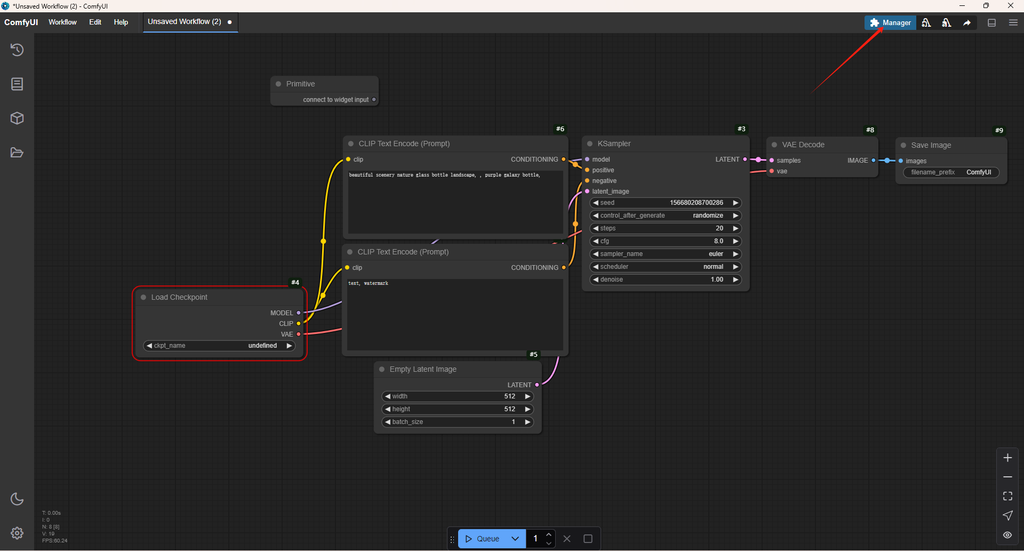
Task: Zoom in with the plus canvas control
Action: tap(1007, 457)
